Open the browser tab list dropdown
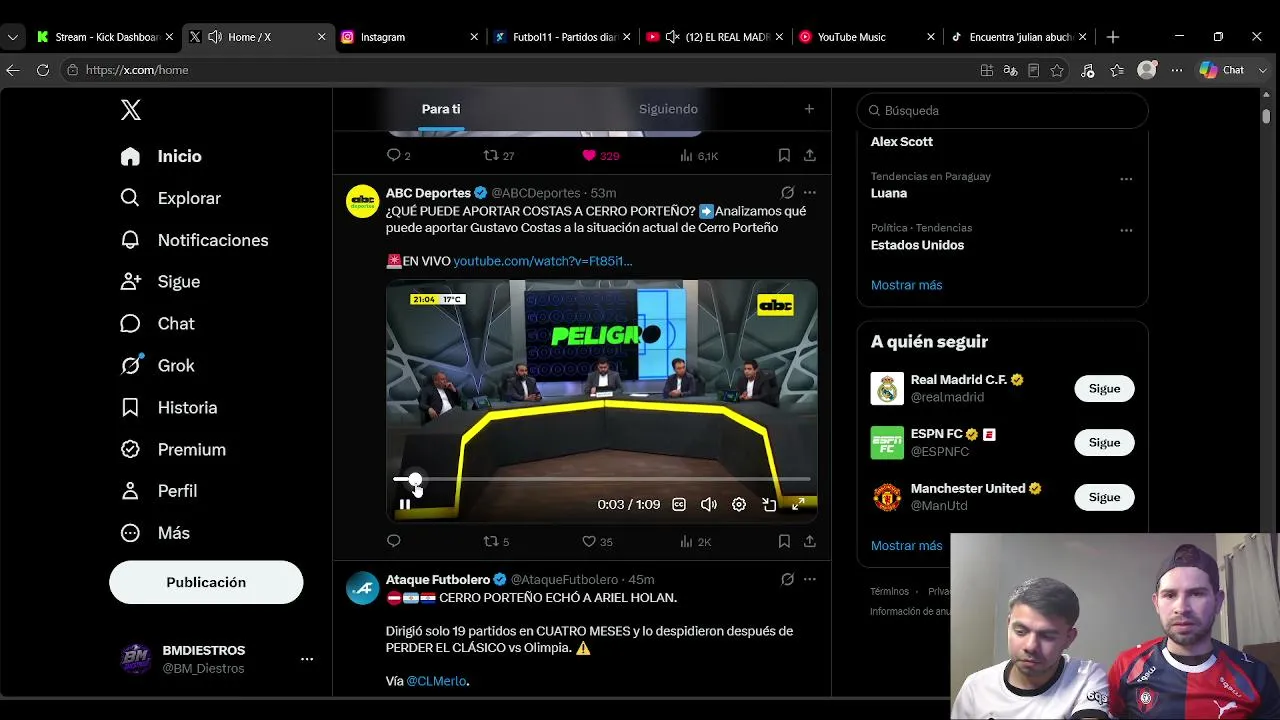1280x720 pixels. coord(13,37)
